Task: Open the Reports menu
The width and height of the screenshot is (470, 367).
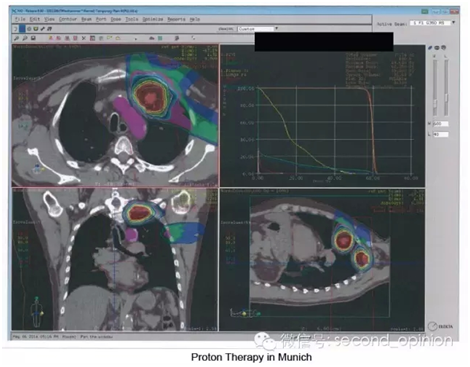Action: (x=176, y=19)
